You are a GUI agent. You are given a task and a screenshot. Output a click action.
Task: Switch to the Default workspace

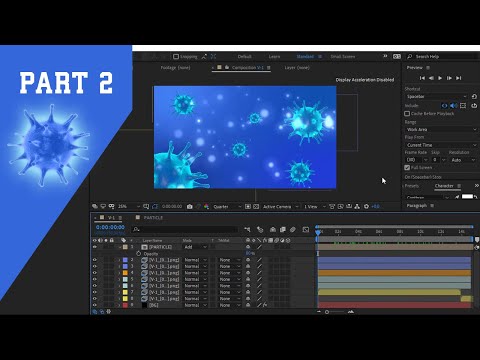pyautogui.click(x=244, y=57)
